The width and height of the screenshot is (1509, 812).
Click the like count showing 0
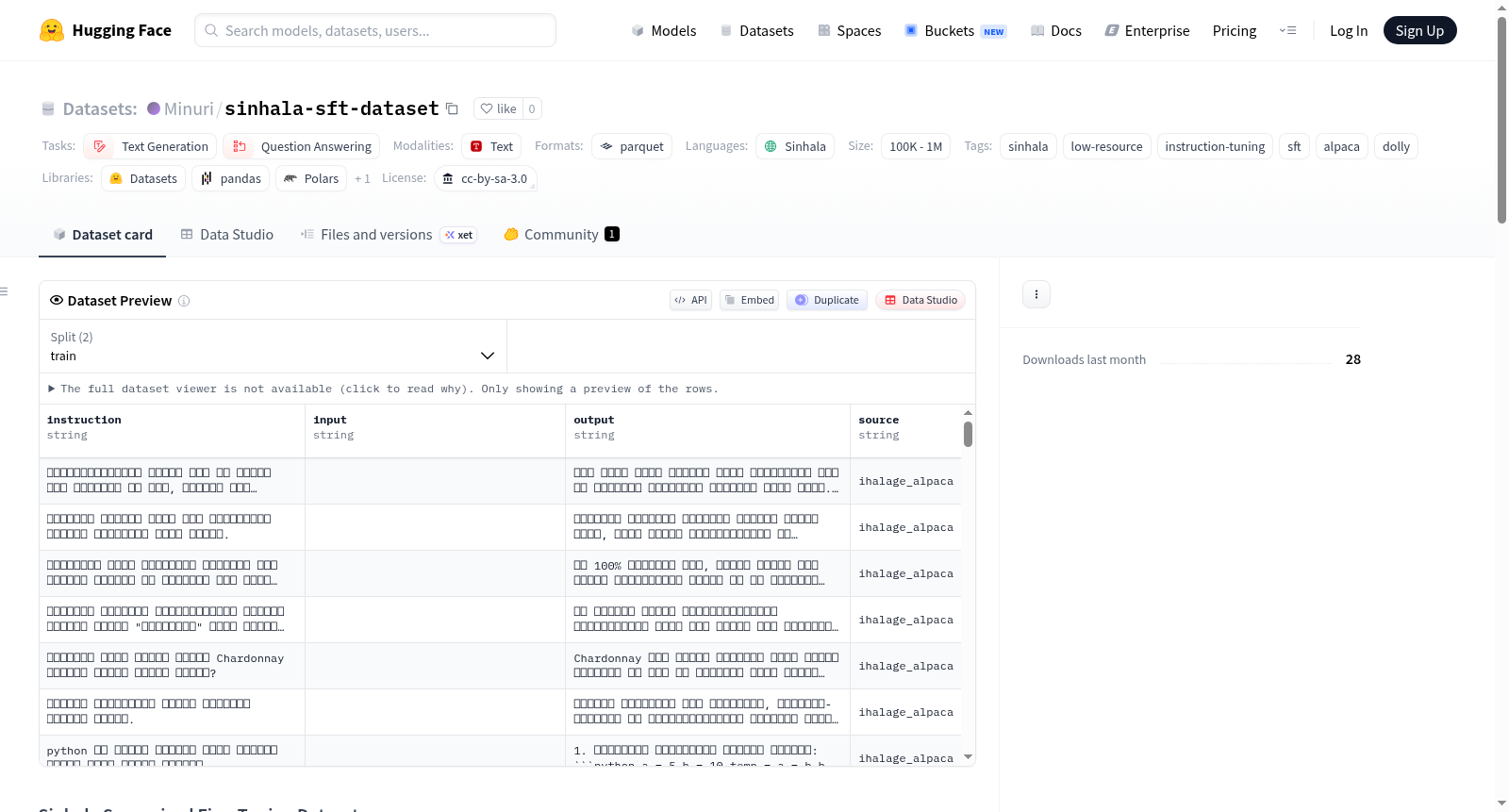click(532, 108)
